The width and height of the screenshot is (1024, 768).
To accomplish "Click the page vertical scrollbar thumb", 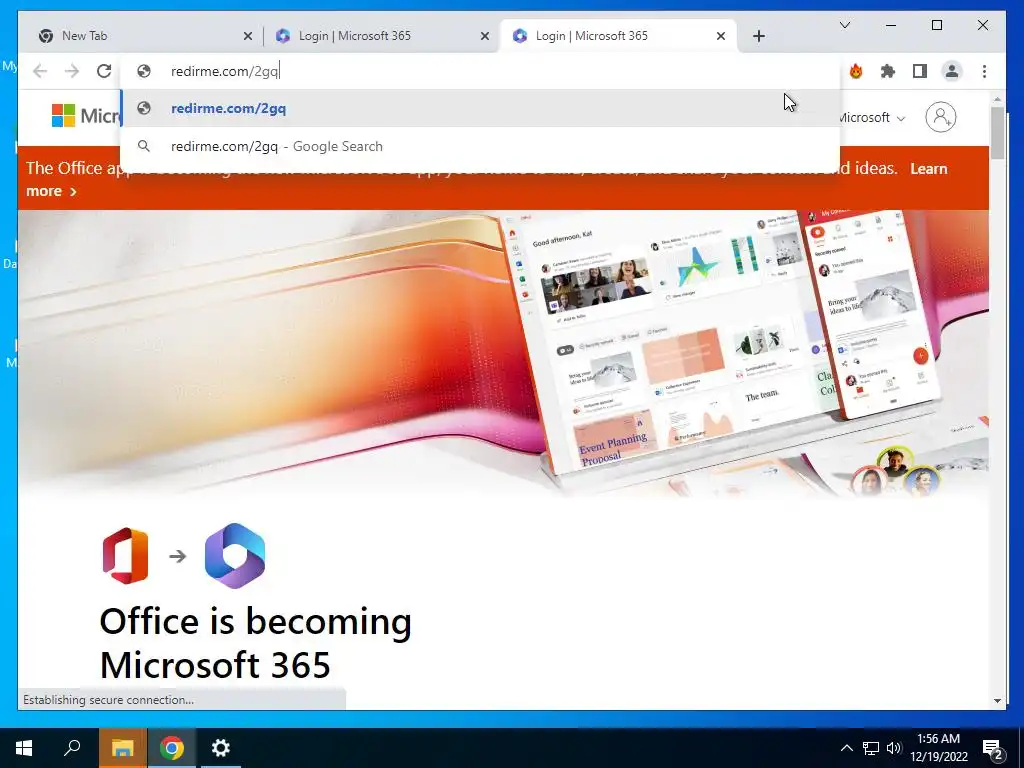I will 997,133.
